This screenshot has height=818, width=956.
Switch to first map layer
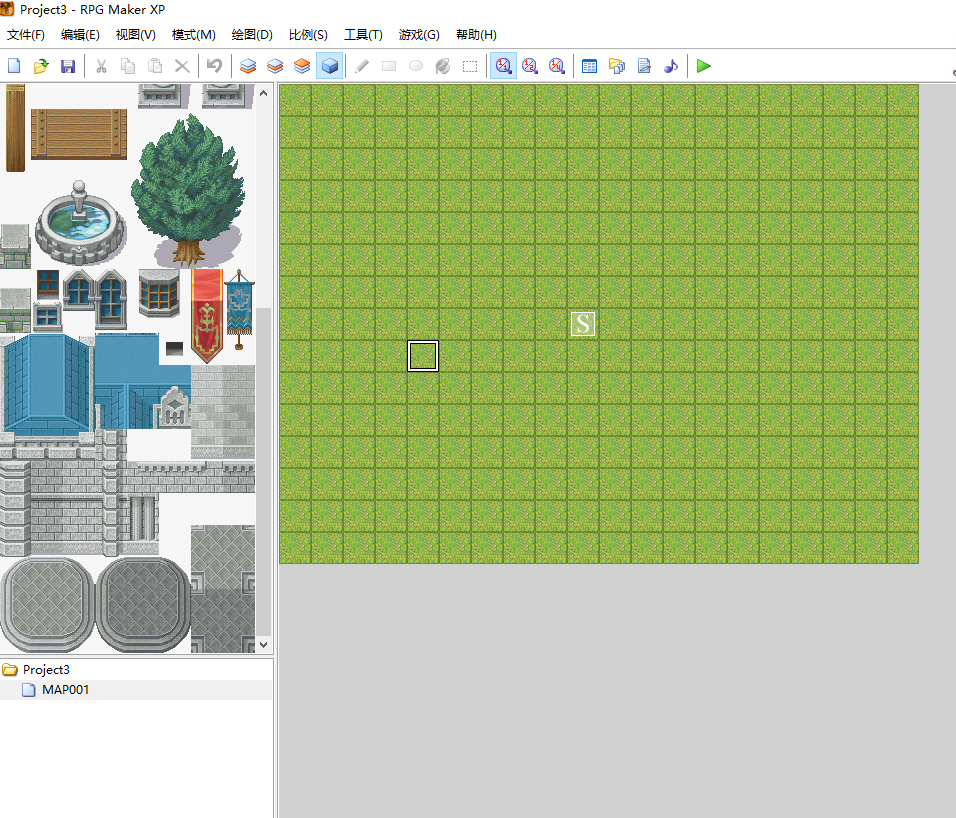[247, 66]
